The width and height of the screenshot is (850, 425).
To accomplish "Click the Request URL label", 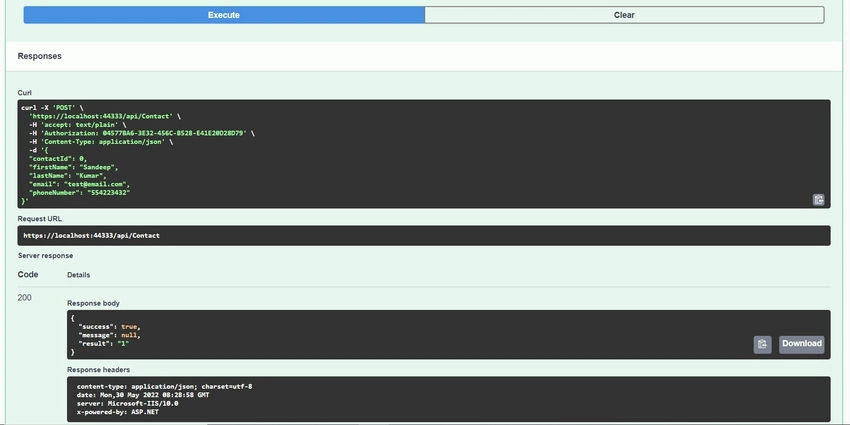I will pos(40,218).
